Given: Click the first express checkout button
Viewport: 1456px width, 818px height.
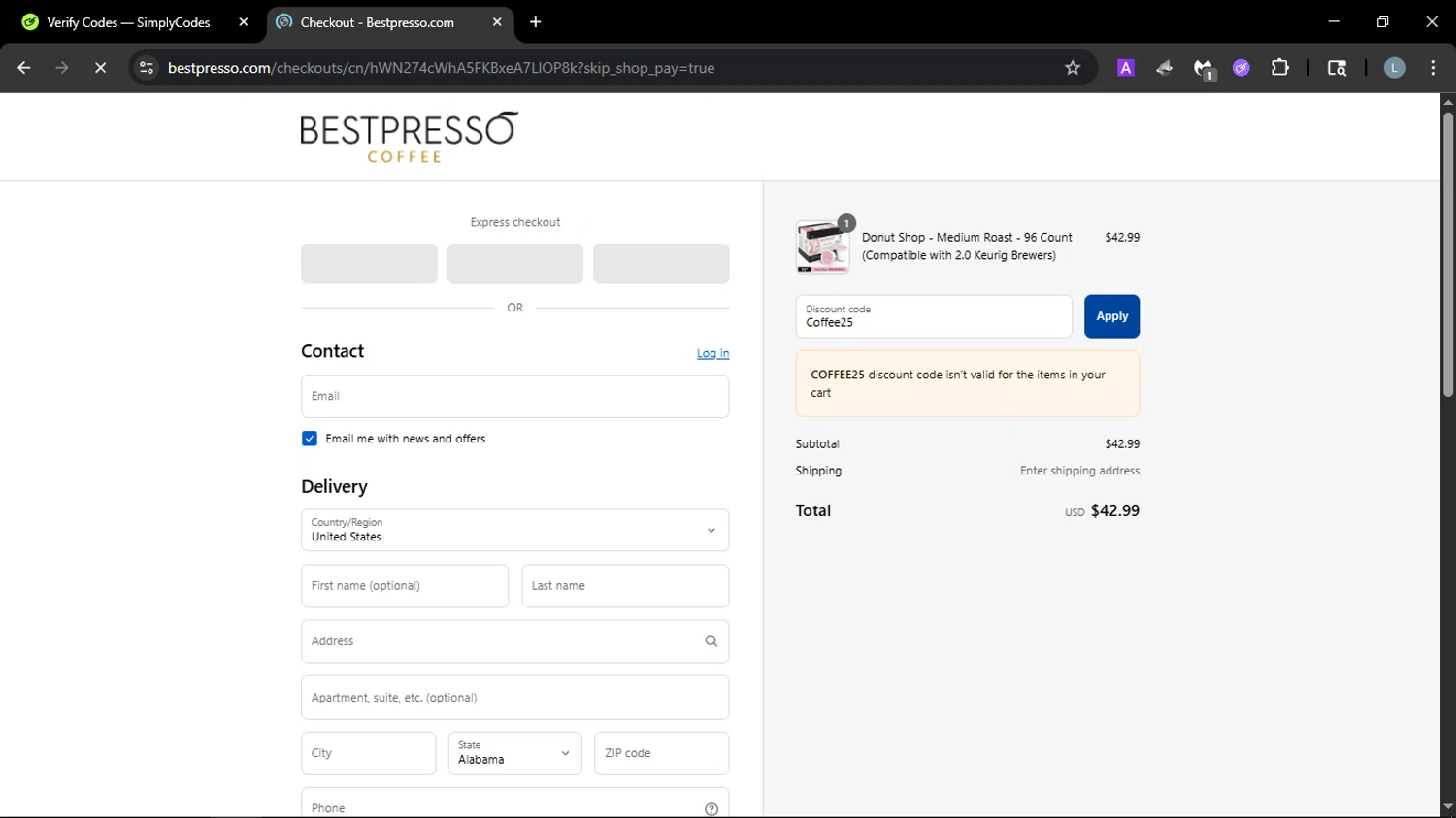Looking at the screenshot, I should tap(369, 264).
